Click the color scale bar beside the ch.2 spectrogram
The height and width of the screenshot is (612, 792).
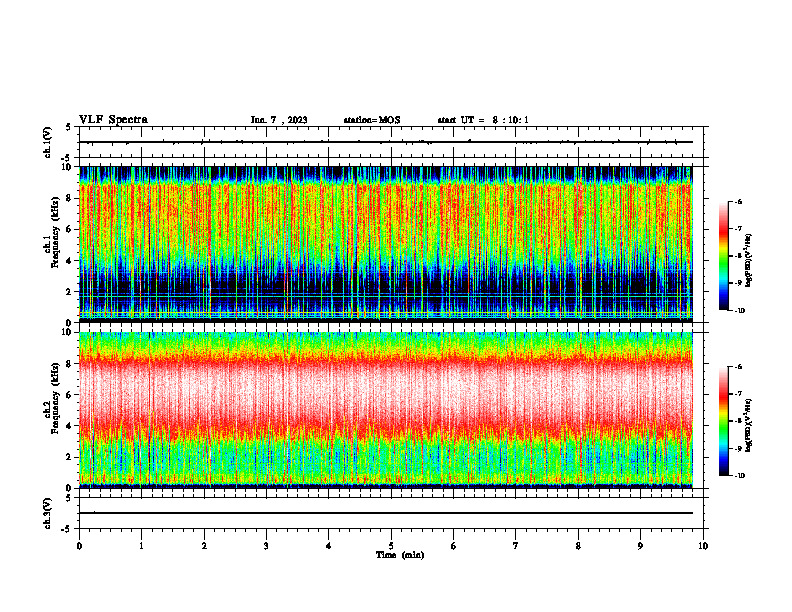[x=724, y=421]
